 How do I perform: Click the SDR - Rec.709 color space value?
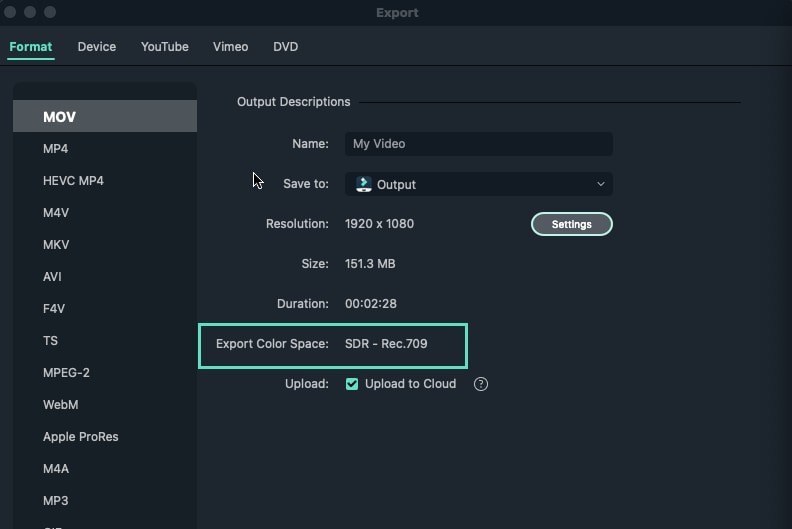pos(386,344)
